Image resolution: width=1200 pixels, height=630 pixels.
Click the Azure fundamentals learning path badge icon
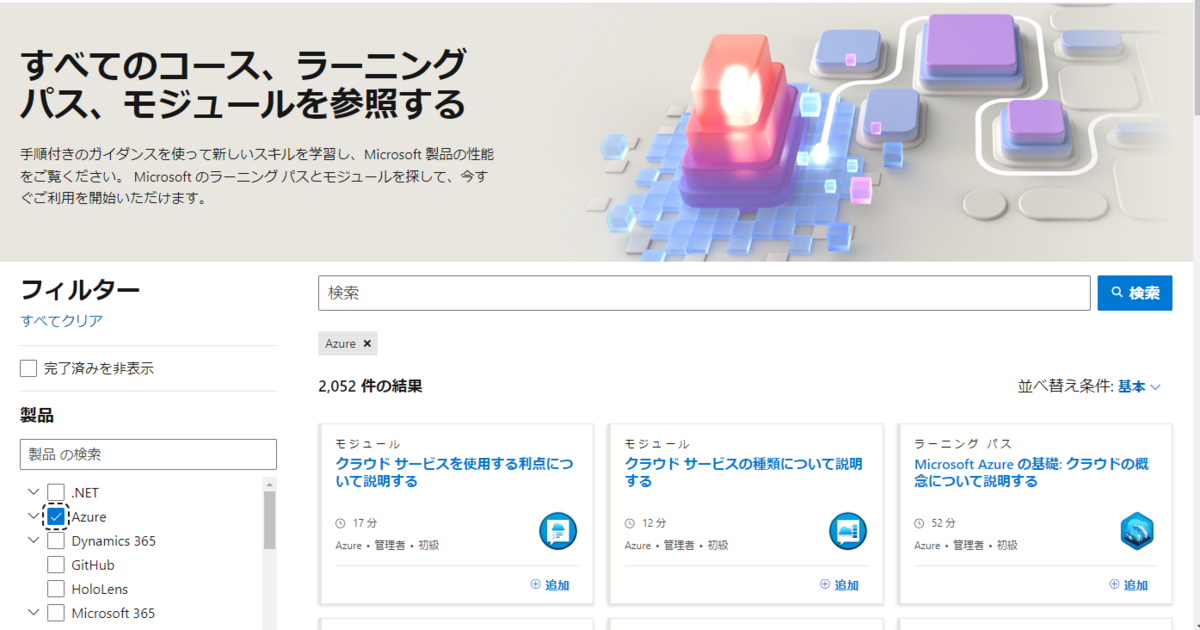pos(1137,531)
